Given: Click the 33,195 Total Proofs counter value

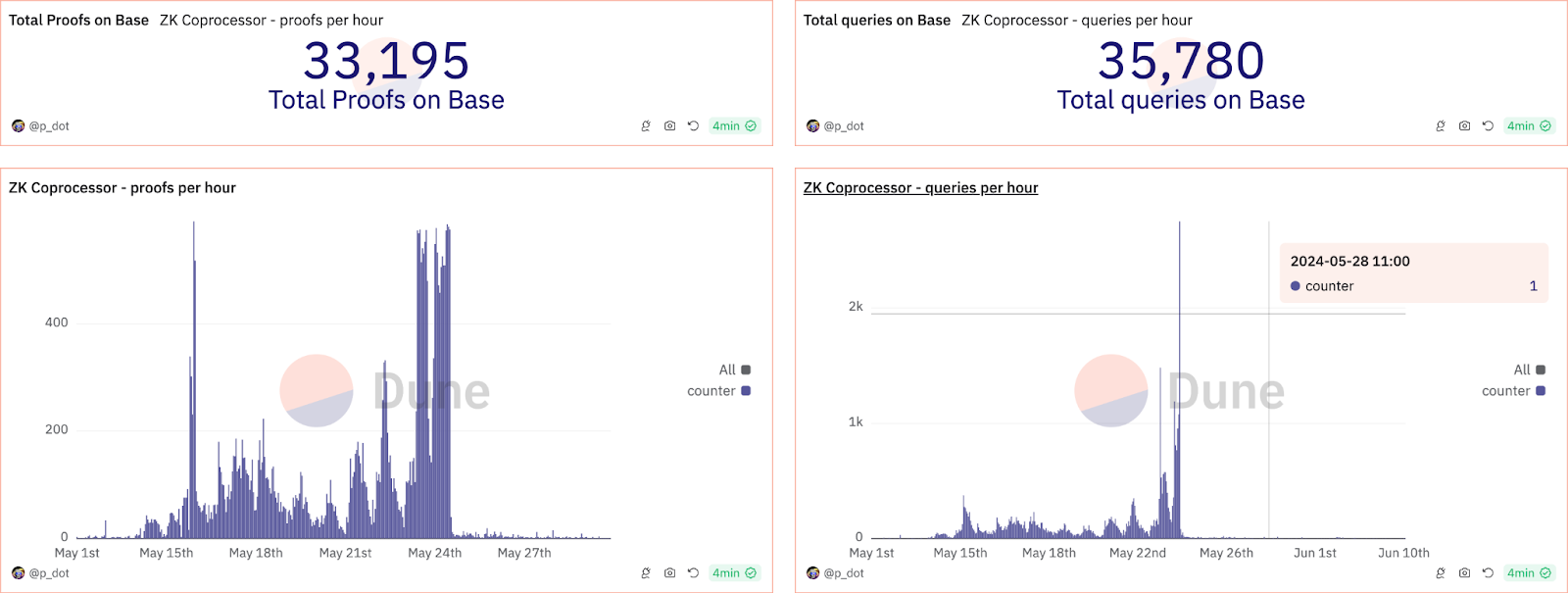Looking at the screenshot, I should click(386, 62).
